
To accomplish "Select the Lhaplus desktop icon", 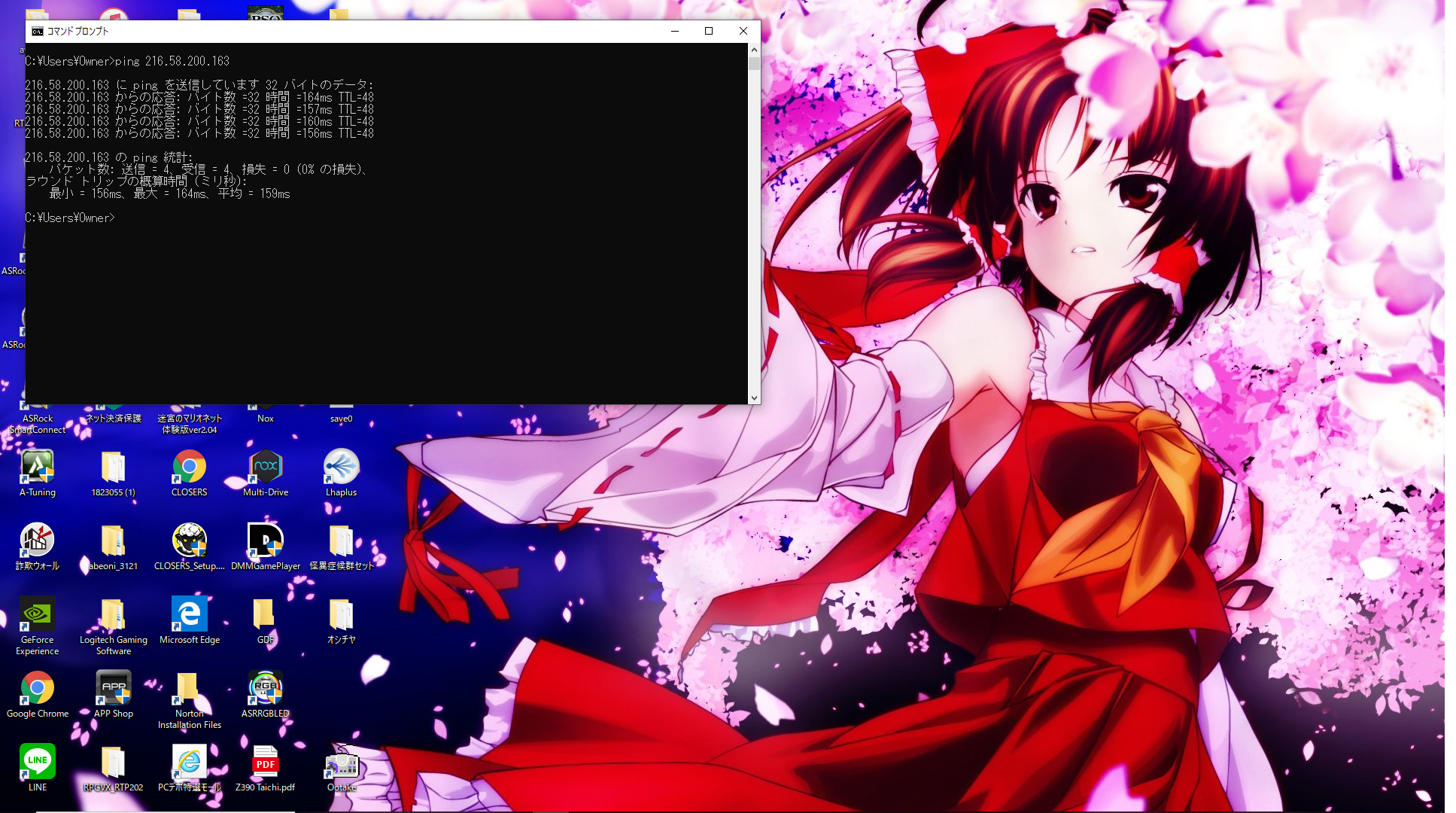I will pyautogui.click(x=341, y=467).
